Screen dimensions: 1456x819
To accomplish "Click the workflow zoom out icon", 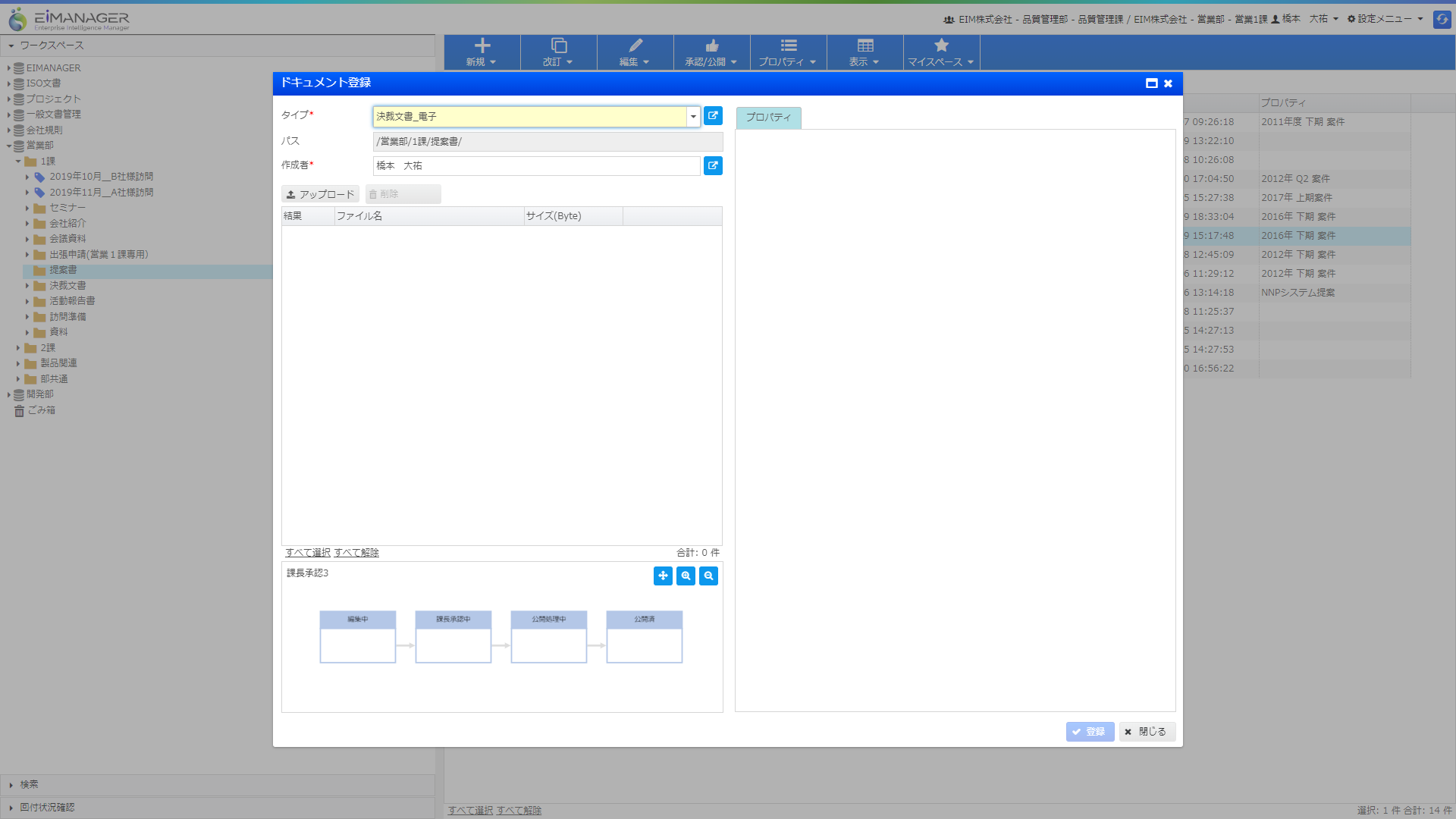I will pyautogui.click(x=708, y=576).
